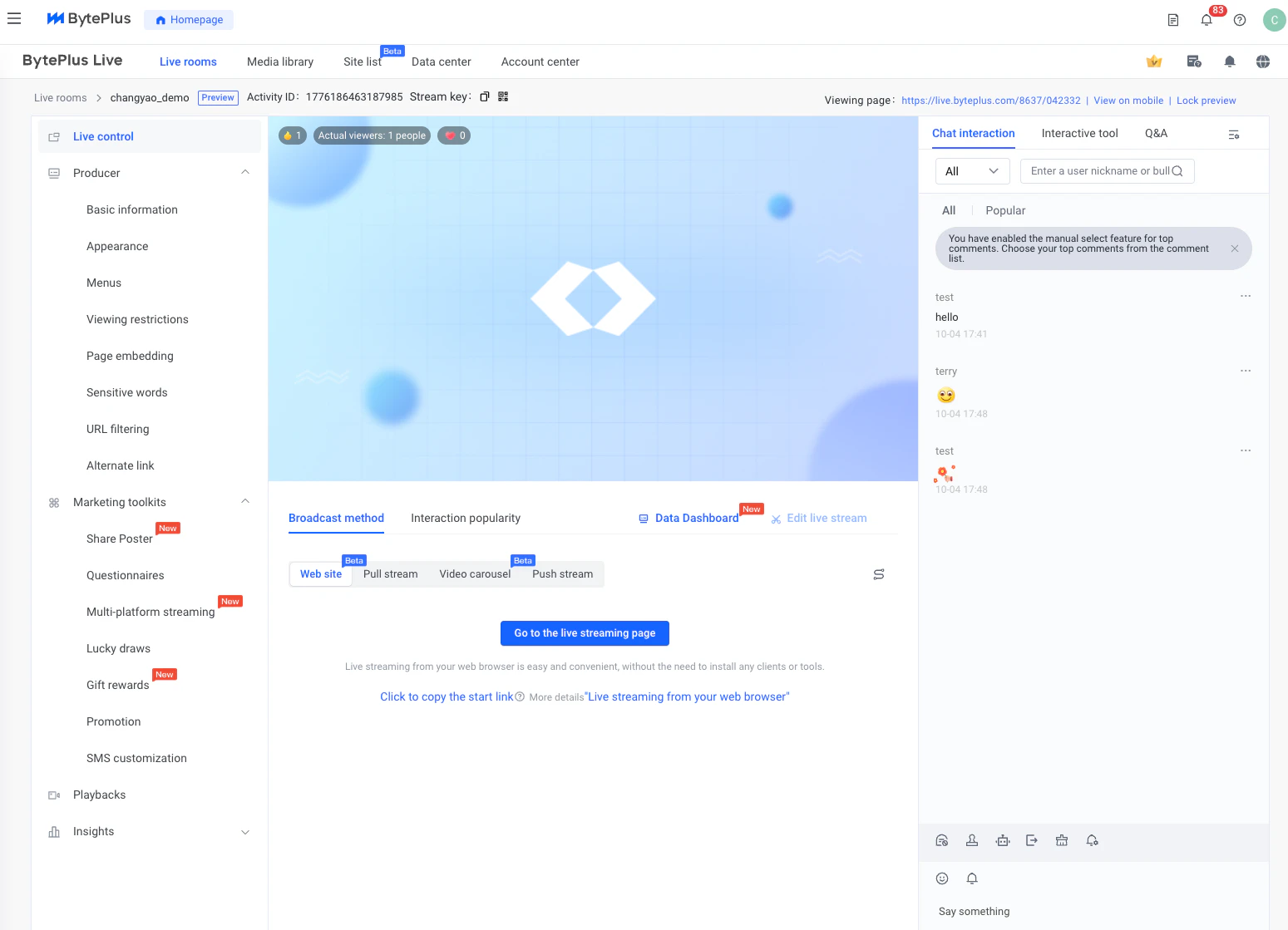Open the documentation page icon in header
Viewport: 1288px width, 930px height.
[x=1173, y=20]
